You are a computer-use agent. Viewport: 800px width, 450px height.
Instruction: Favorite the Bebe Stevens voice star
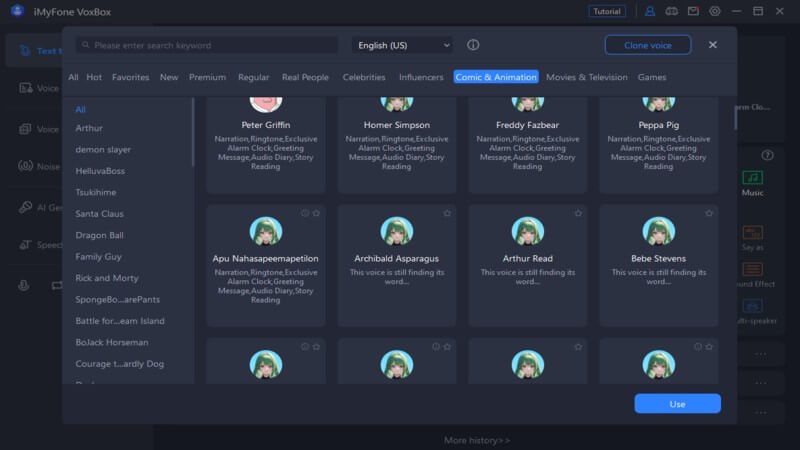709,213
